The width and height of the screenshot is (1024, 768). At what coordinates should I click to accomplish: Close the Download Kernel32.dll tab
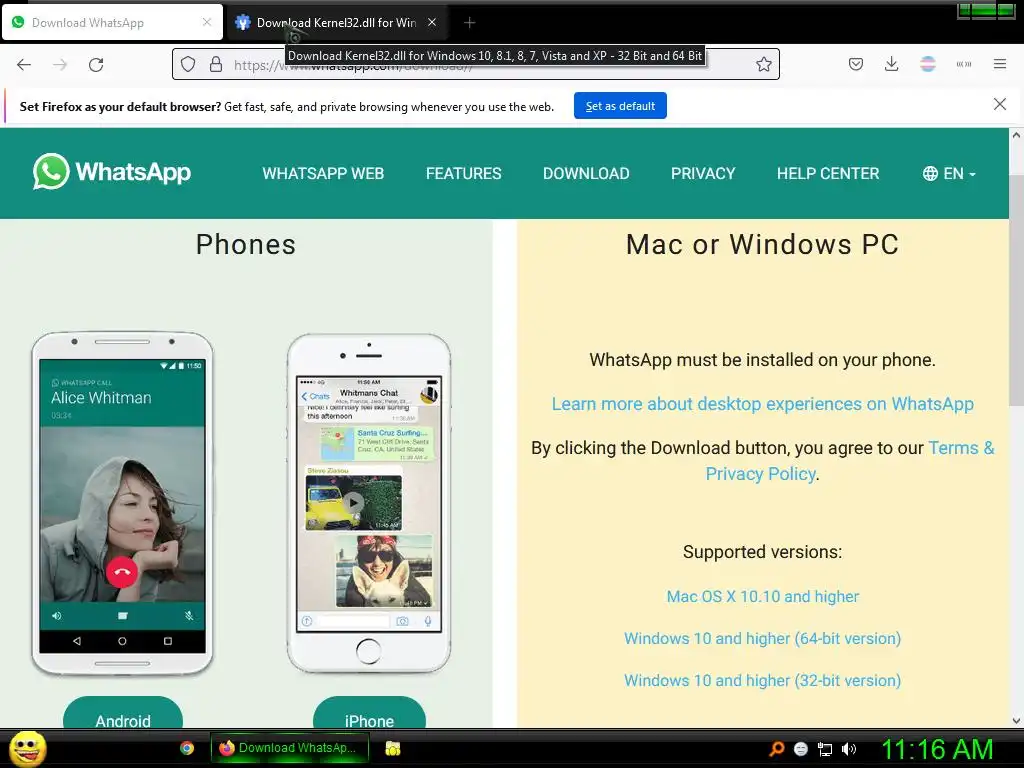pos(432,22)
